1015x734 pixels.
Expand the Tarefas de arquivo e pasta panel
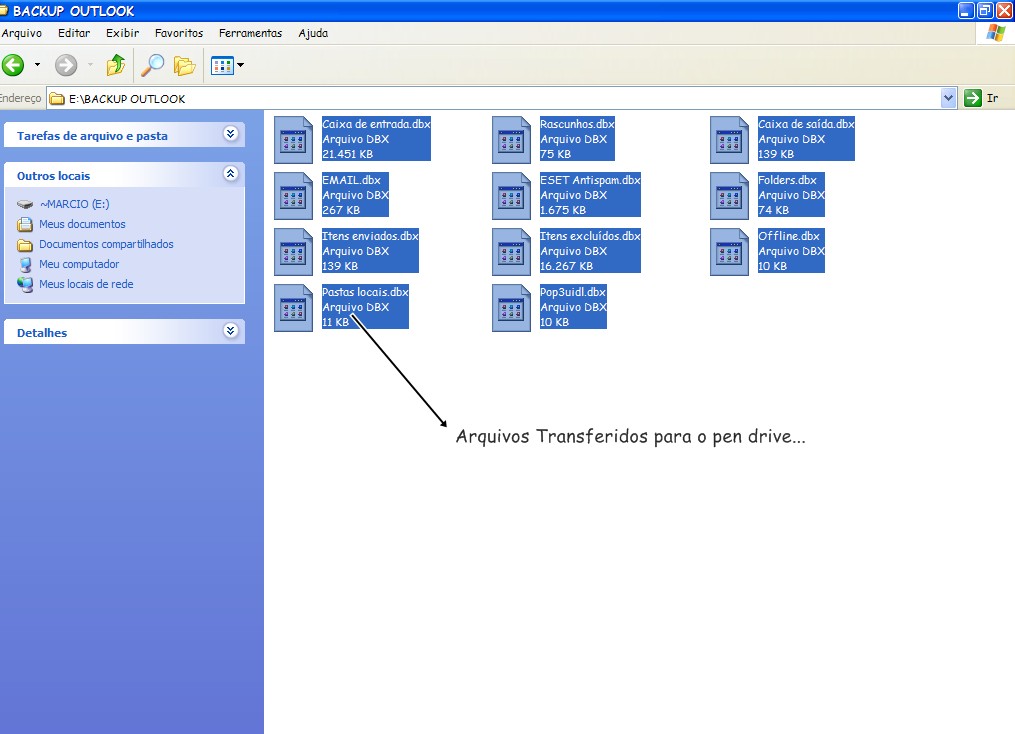pyautogui.click(x=230, y=134)
